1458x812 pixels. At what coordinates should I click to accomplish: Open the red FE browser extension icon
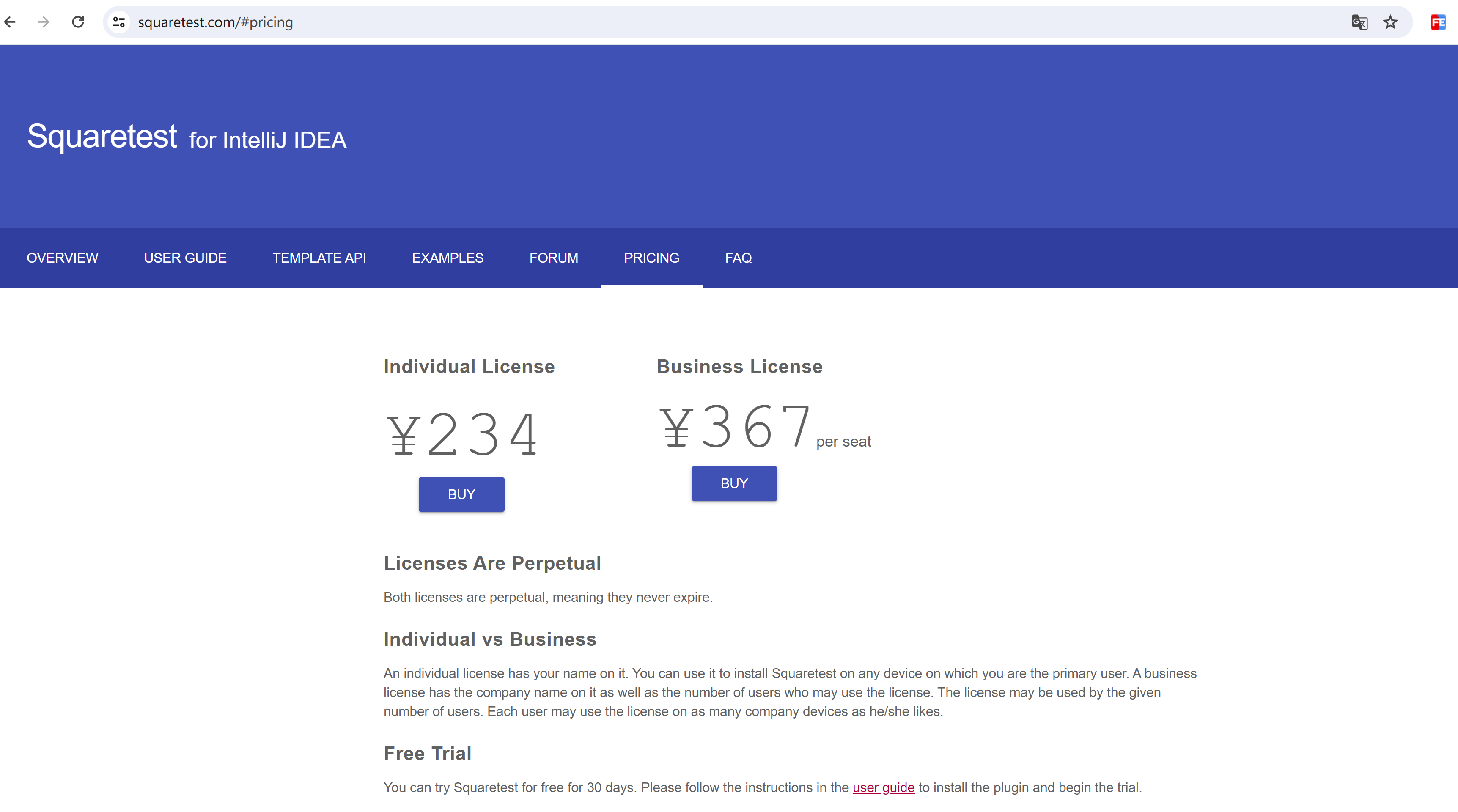[1438, 22]
